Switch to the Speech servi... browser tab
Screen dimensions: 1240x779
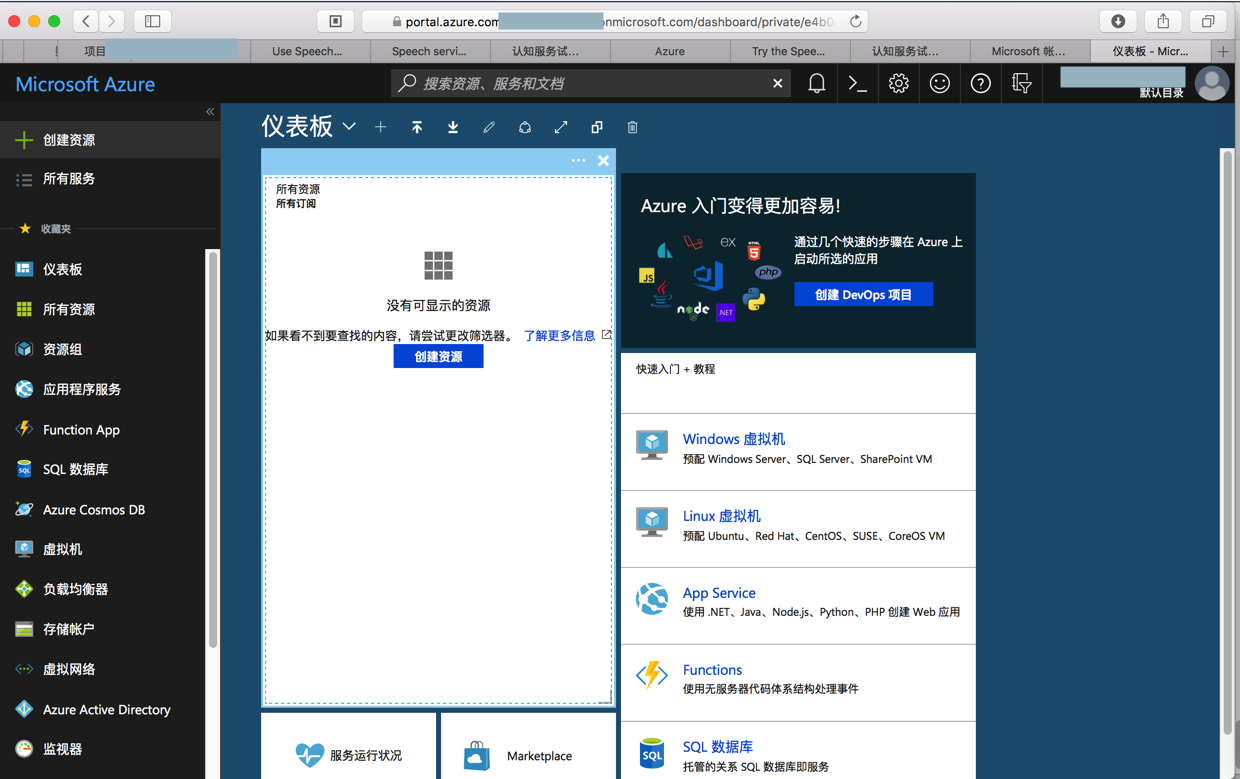click(x=429, y=51)
